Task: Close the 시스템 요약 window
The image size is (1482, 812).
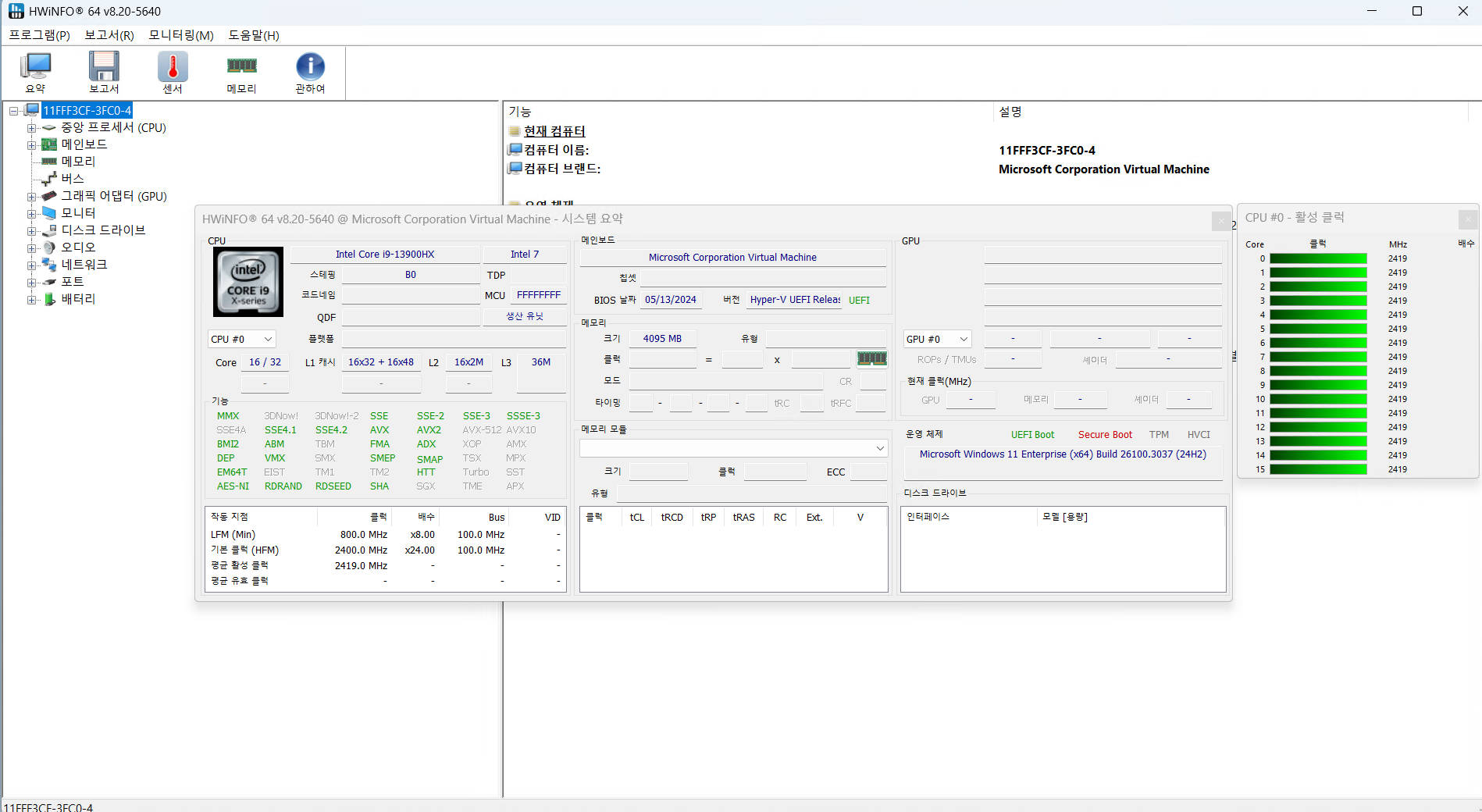Action: coord(1221,222)
